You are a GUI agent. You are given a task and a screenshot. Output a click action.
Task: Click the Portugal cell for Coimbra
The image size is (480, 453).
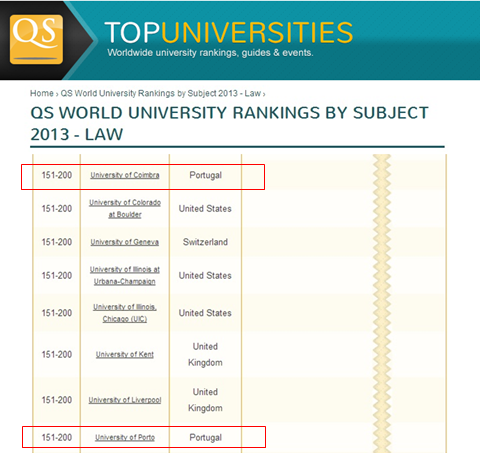[x=205, y=175]
